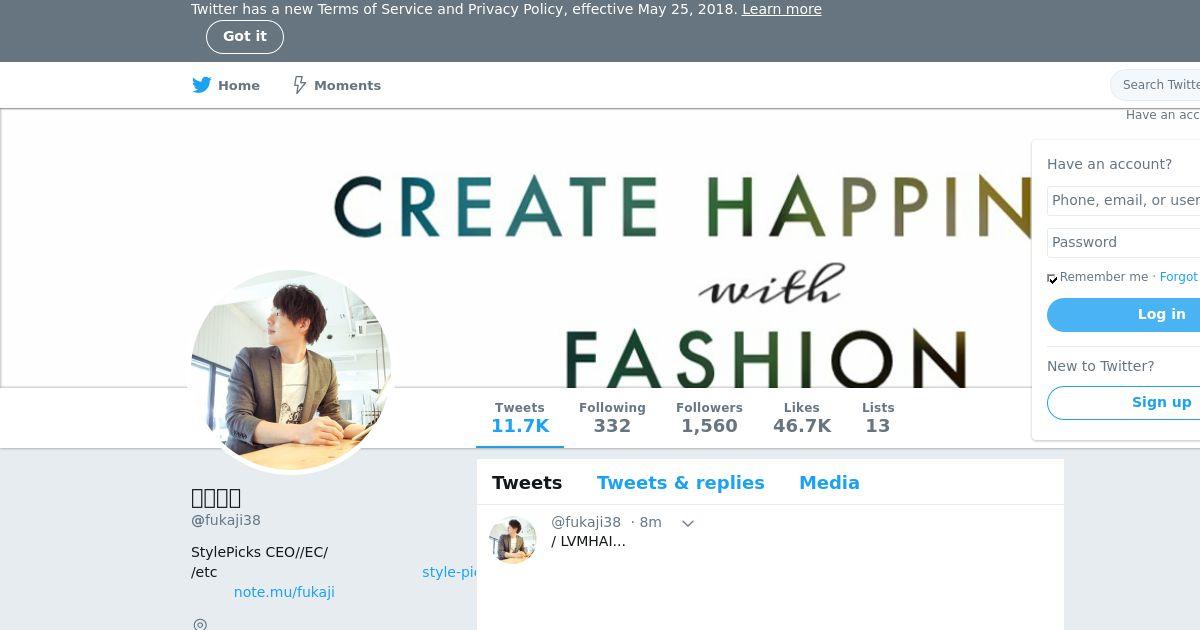Click the Moments navigation label
This screenshot has height=630, width=1200.
click(347, 86)
